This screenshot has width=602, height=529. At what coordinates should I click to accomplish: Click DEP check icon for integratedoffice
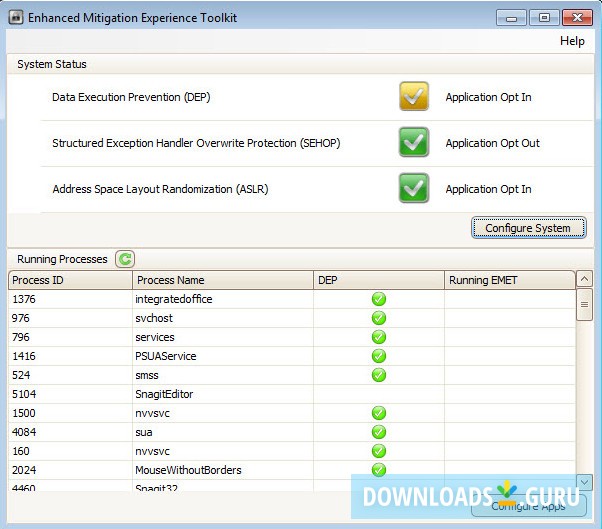pos(379,299)
